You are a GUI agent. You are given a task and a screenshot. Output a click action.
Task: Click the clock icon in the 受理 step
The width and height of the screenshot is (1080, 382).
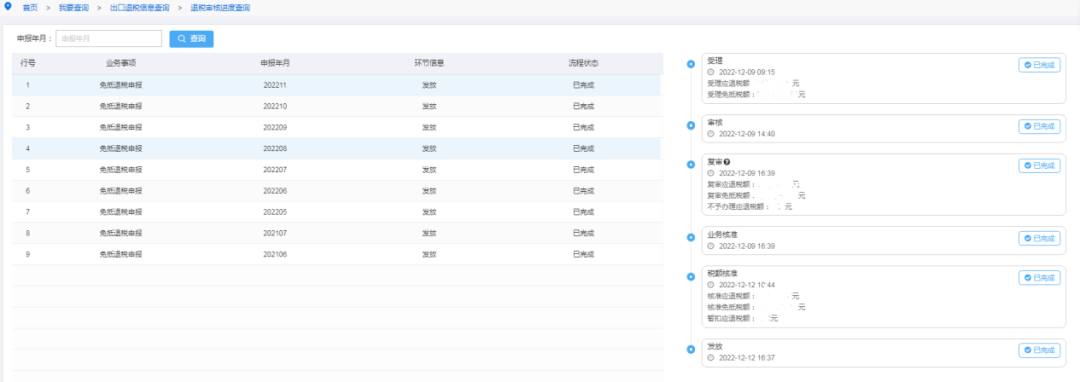pyautogui.click(x=711, y=72)
